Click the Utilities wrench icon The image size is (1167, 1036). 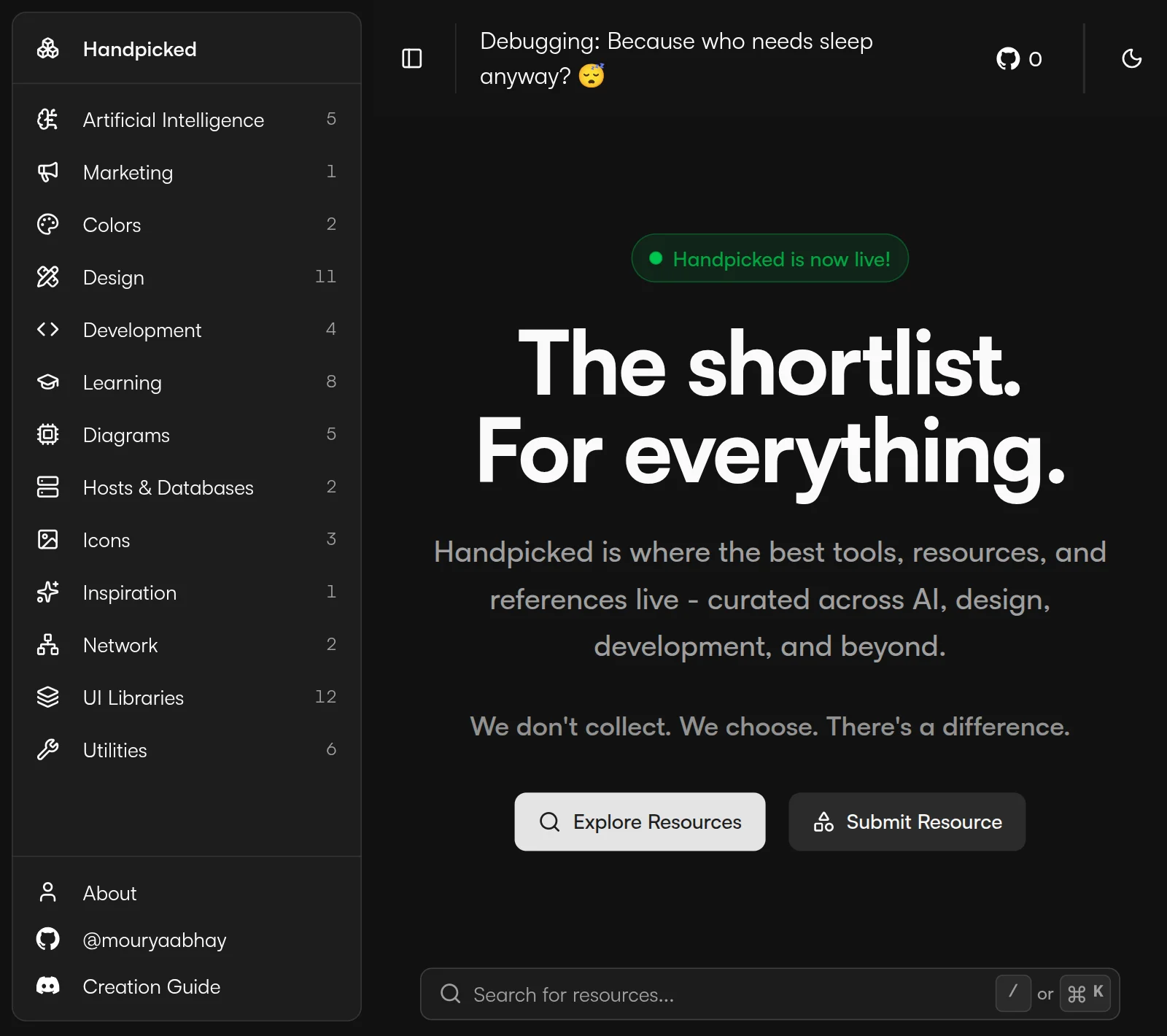pos(48,749)
